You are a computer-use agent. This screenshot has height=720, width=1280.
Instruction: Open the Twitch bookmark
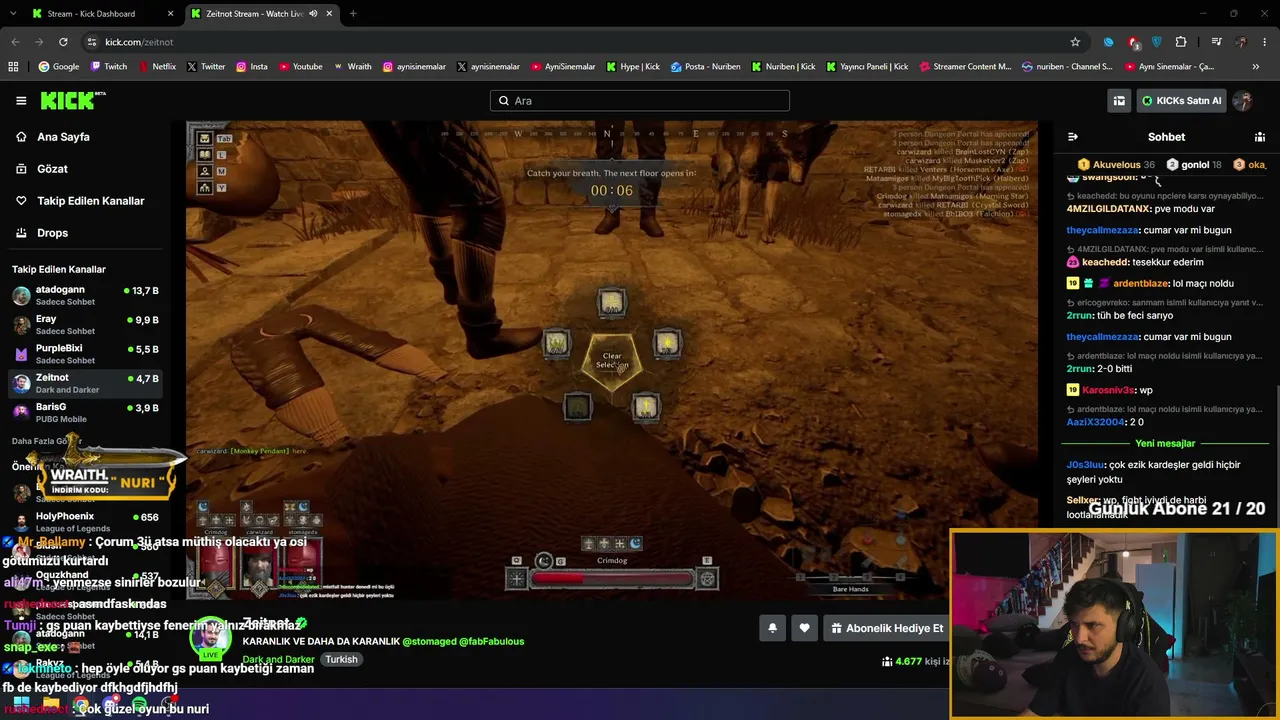[109, 67]
